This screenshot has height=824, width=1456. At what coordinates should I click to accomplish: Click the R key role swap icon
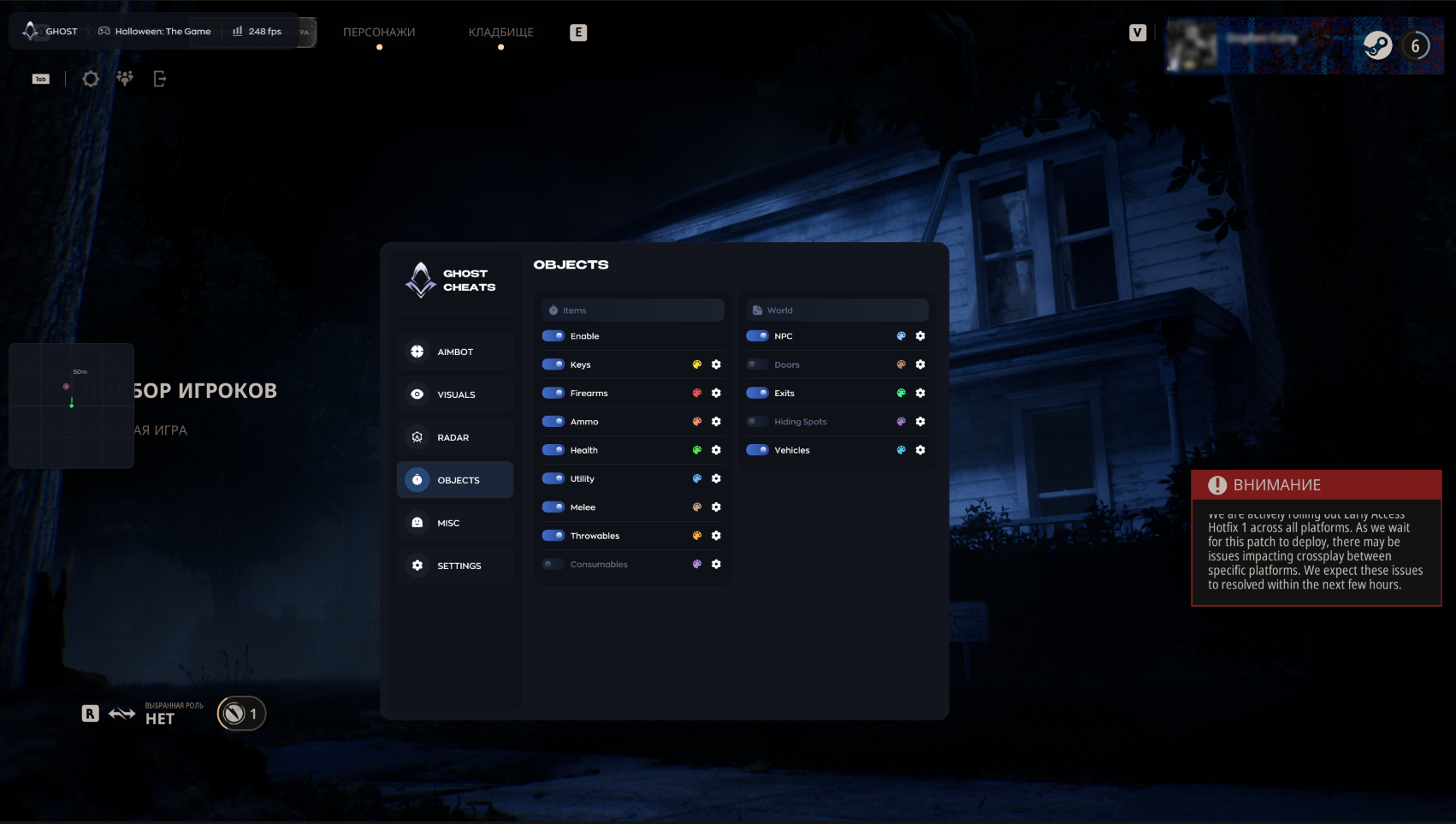tap(91, 714)
